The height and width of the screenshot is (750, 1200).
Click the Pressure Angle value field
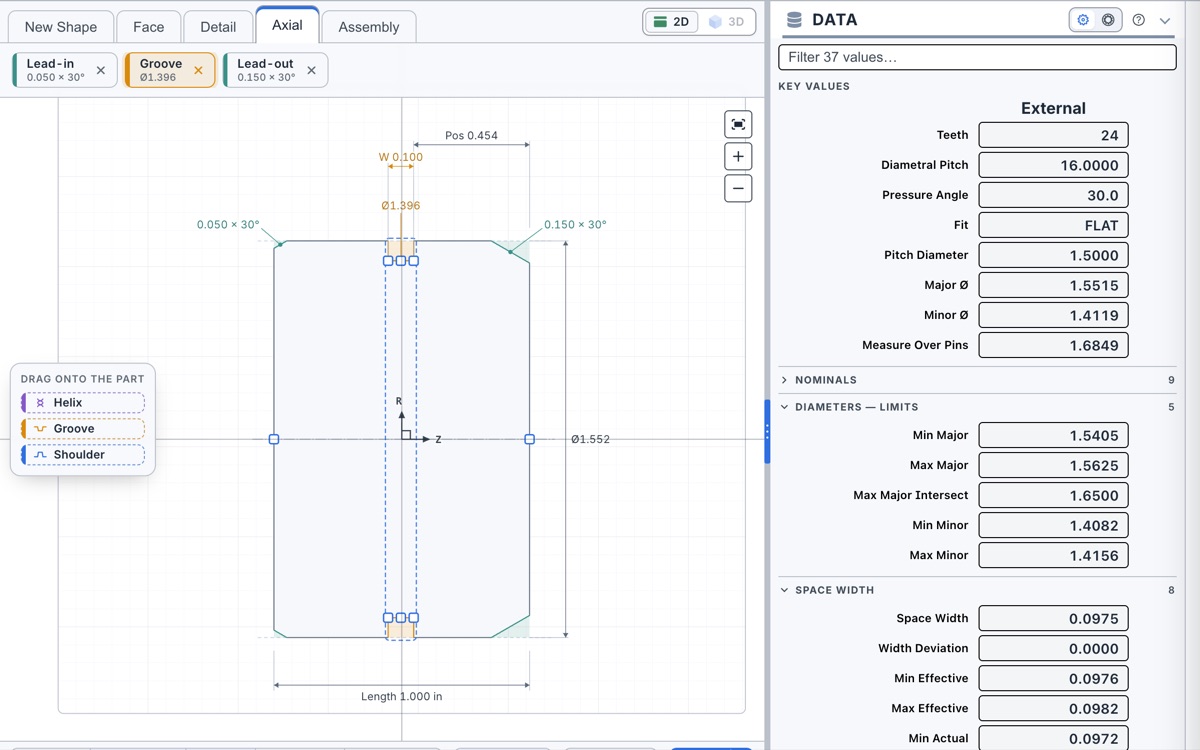1053,195
